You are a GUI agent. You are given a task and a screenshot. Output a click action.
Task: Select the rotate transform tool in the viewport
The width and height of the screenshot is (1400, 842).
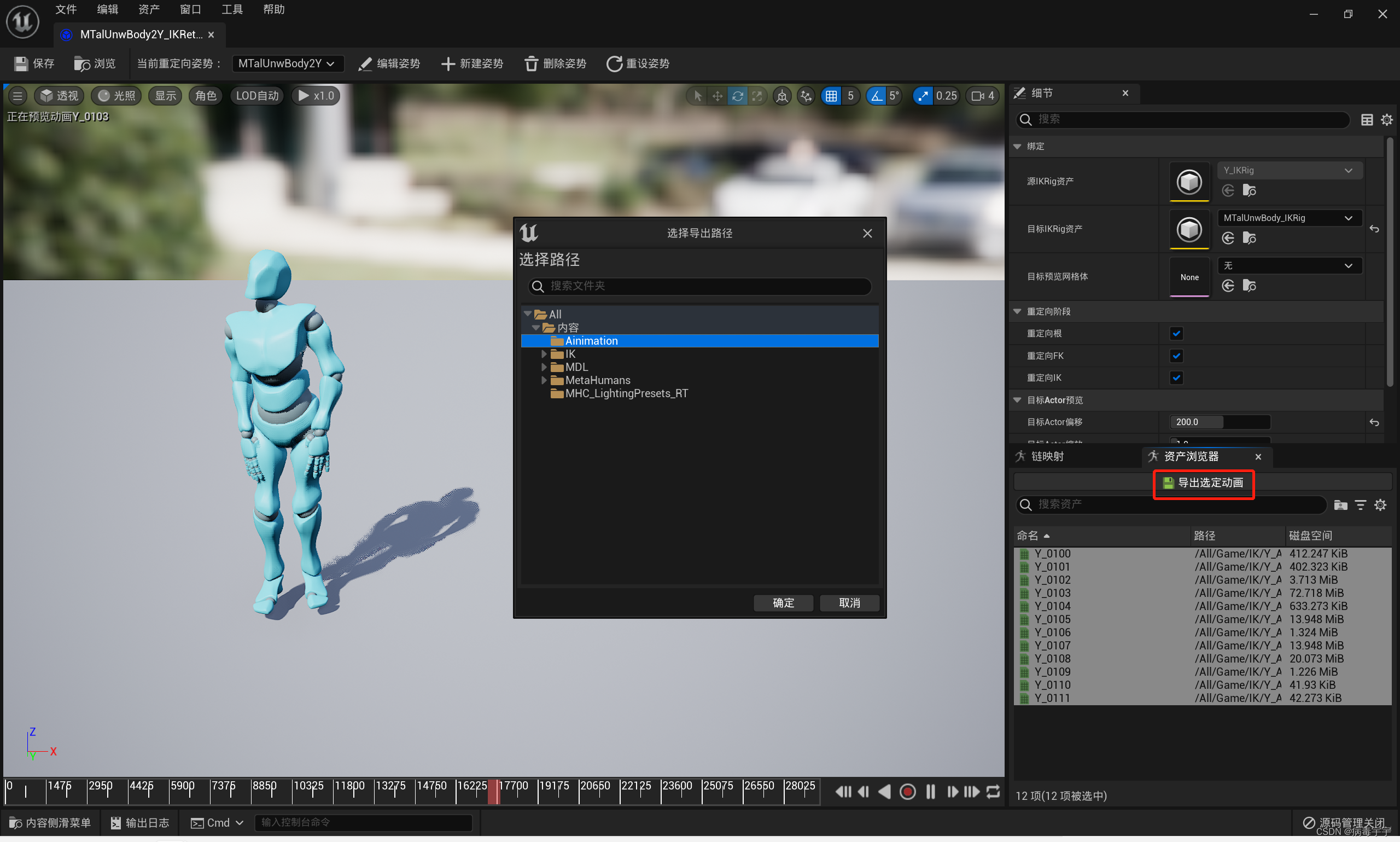(x=737, y=96)
